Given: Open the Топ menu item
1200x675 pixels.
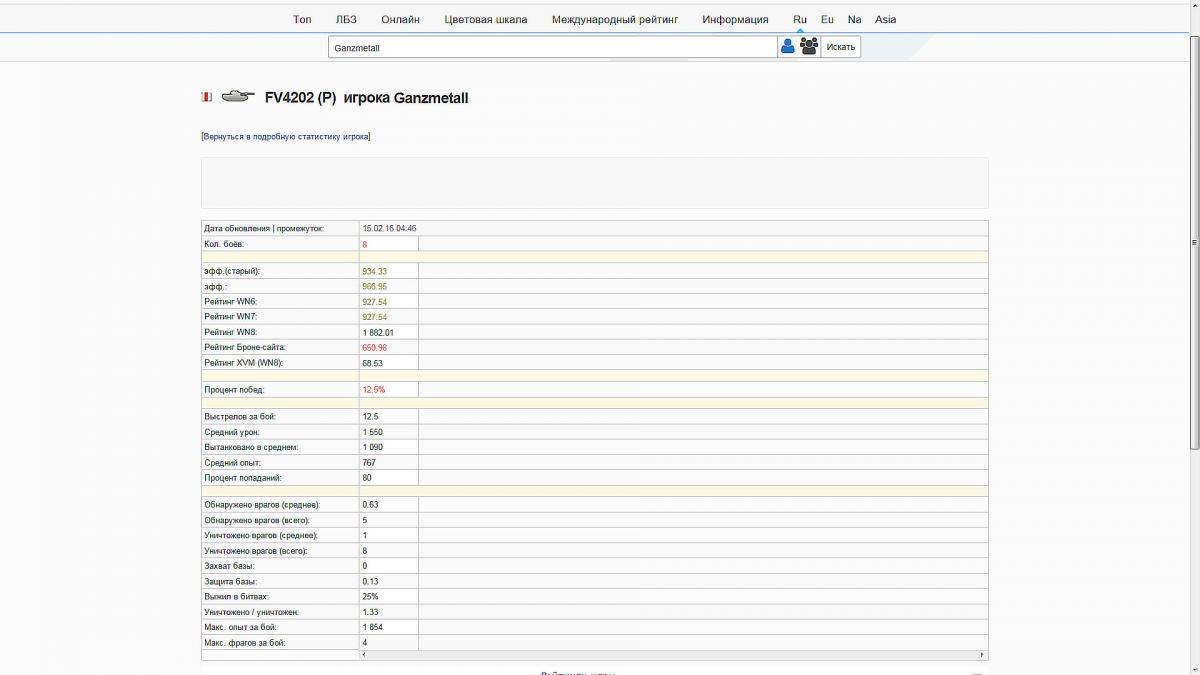Looking at the screenshot, I should [x=302, y=19].
